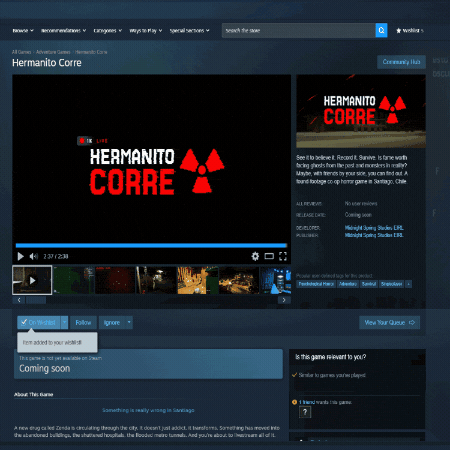This screenshot has width=450, height=450.
Task: Click No user reviews text
Action: (x=361, y=204)
